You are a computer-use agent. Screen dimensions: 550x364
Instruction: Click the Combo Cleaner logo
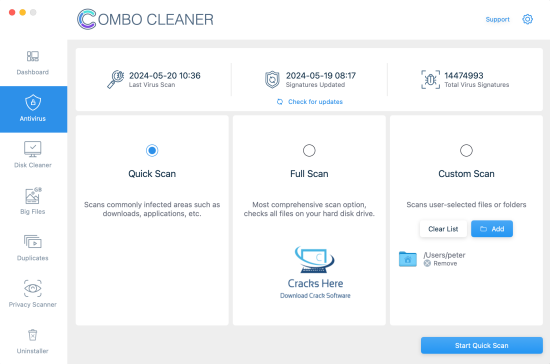(x=145, y=19)
